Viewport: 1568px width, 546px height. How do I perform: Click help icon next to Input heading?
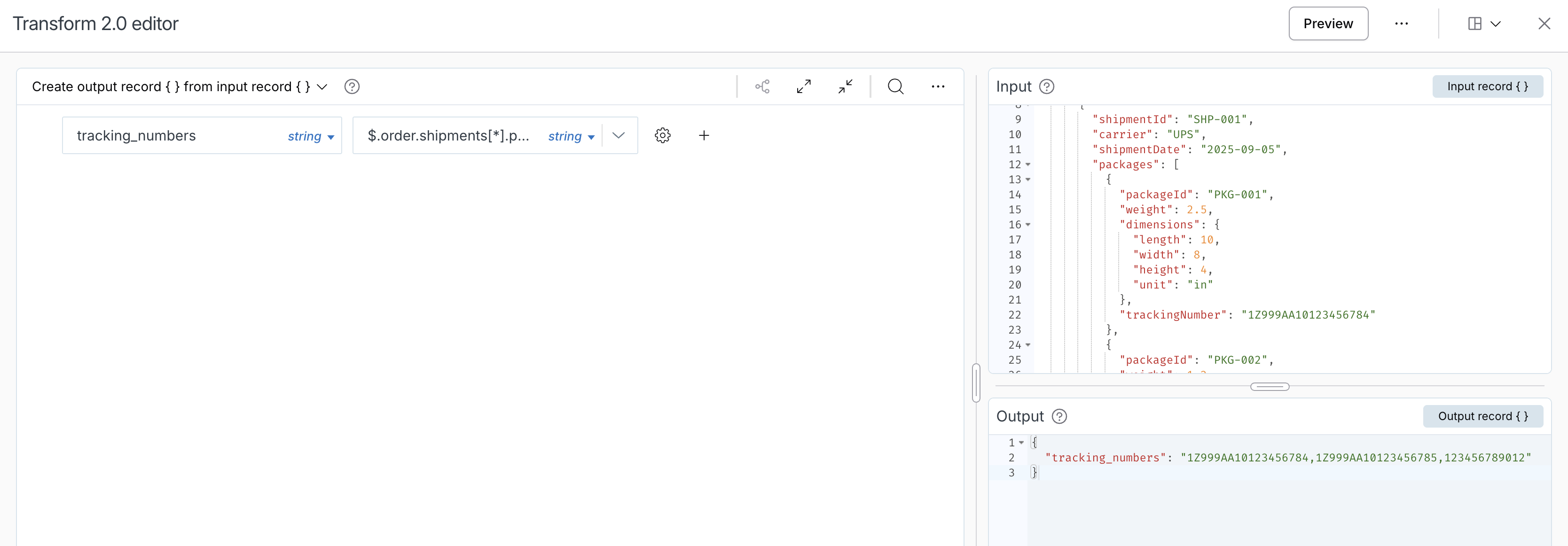pyautogui.click(x=1046, y=86)
